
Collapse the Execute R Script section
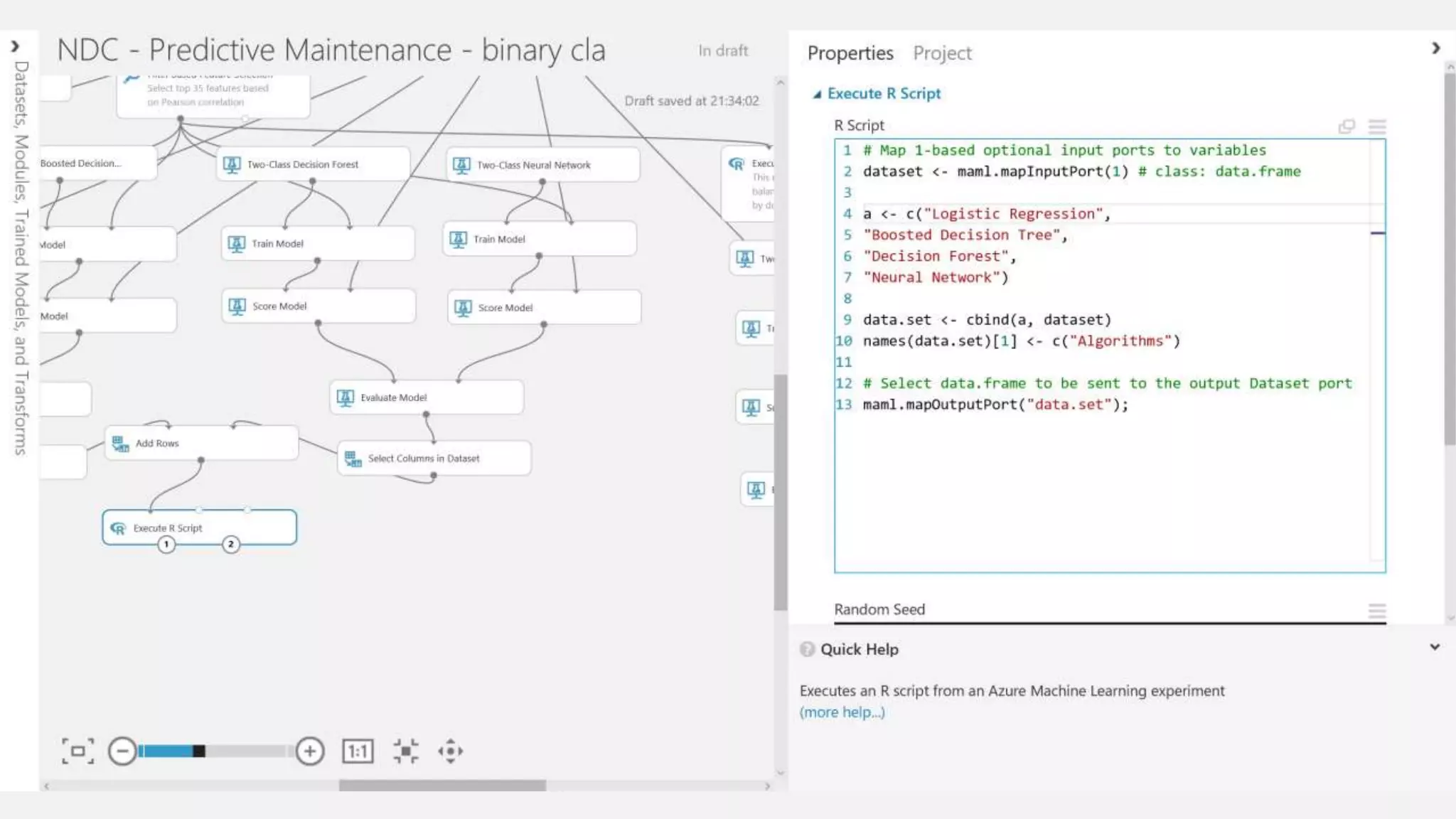click(818, 94)
